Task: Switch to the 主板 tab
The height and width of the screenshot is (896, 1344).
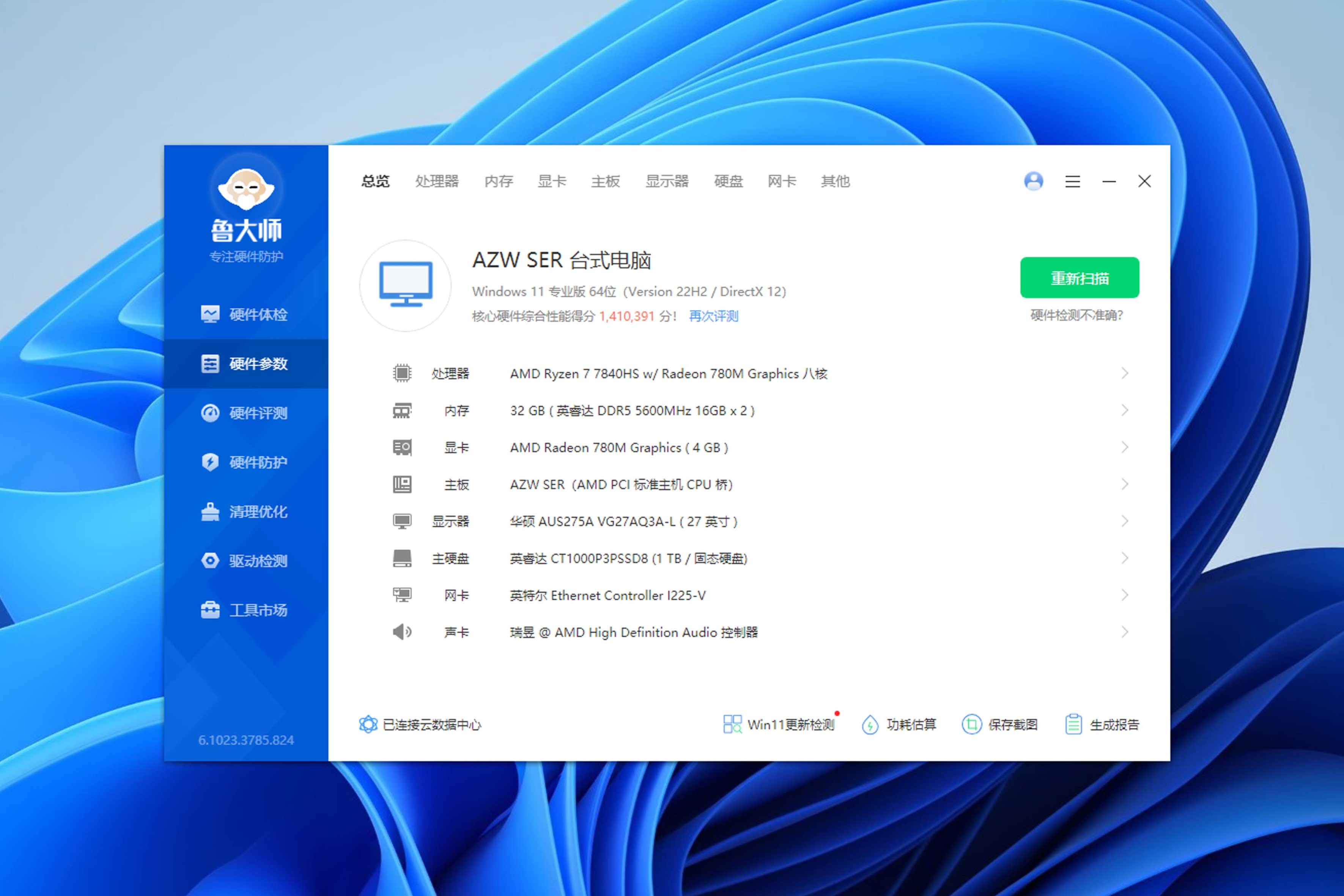Action: coord(605,181)
